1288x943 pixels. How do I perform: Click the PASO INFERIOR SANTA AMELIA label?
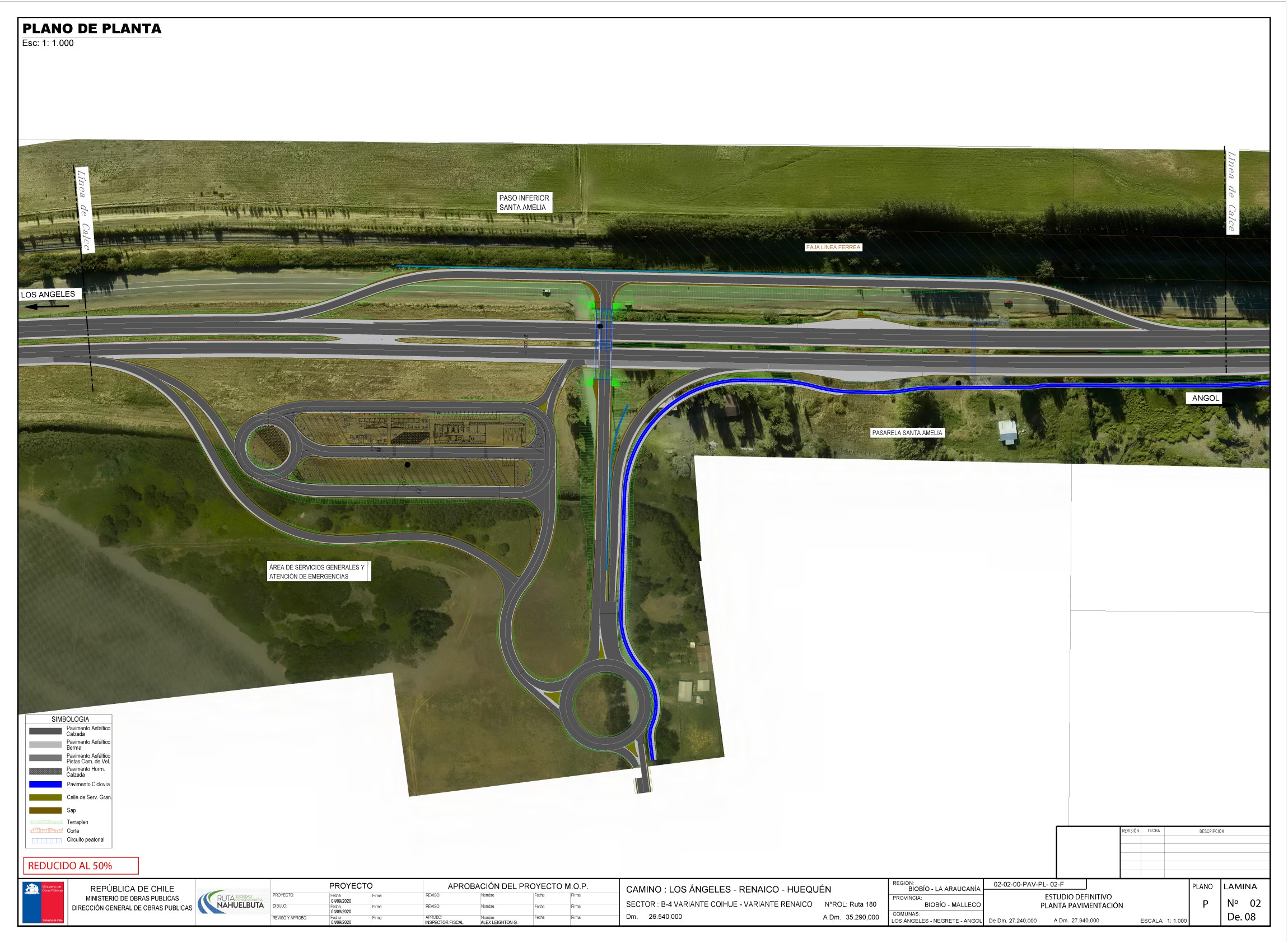[525, 203]
